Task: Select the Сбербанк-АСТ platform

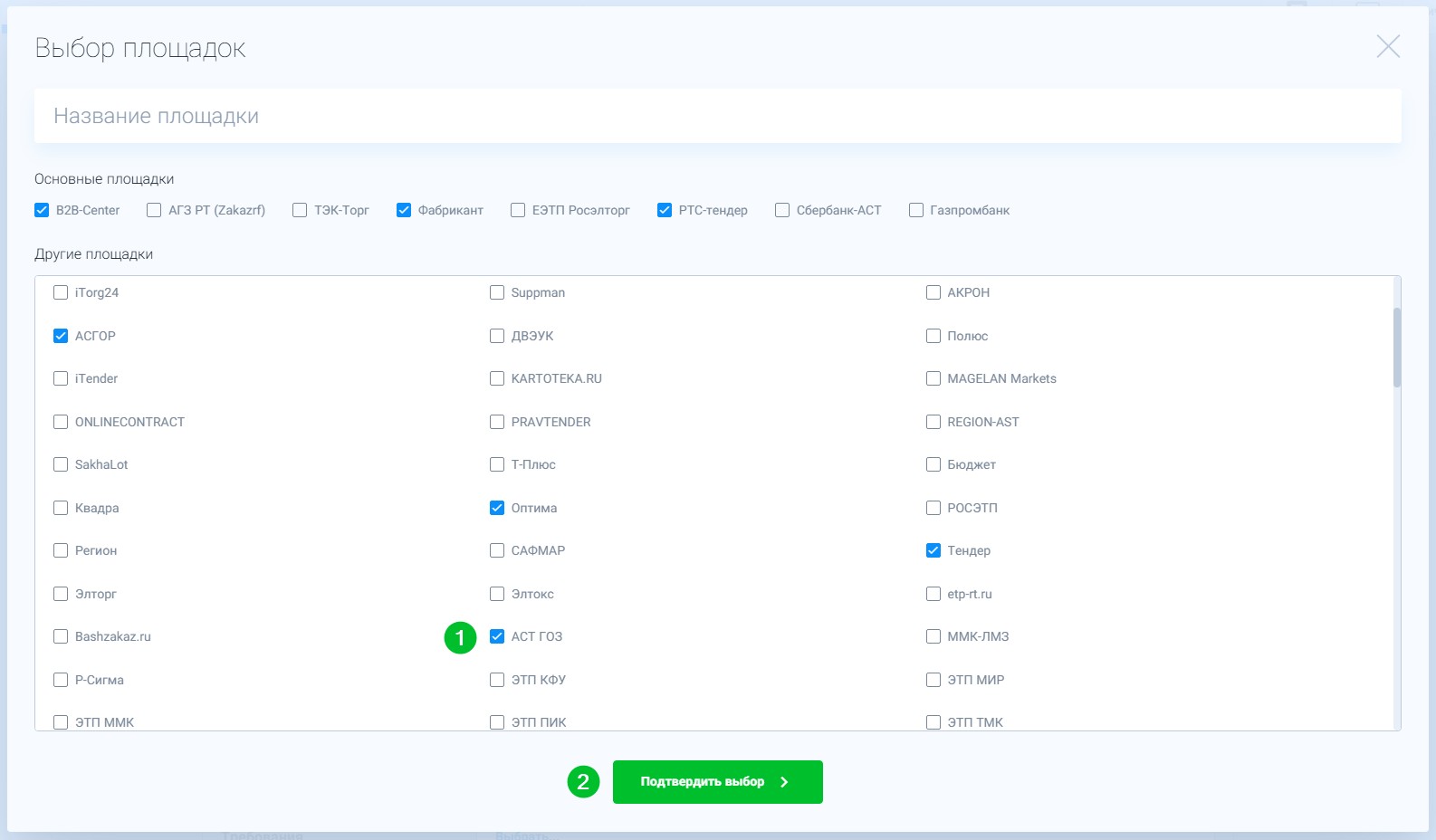Action: point(782,210)
